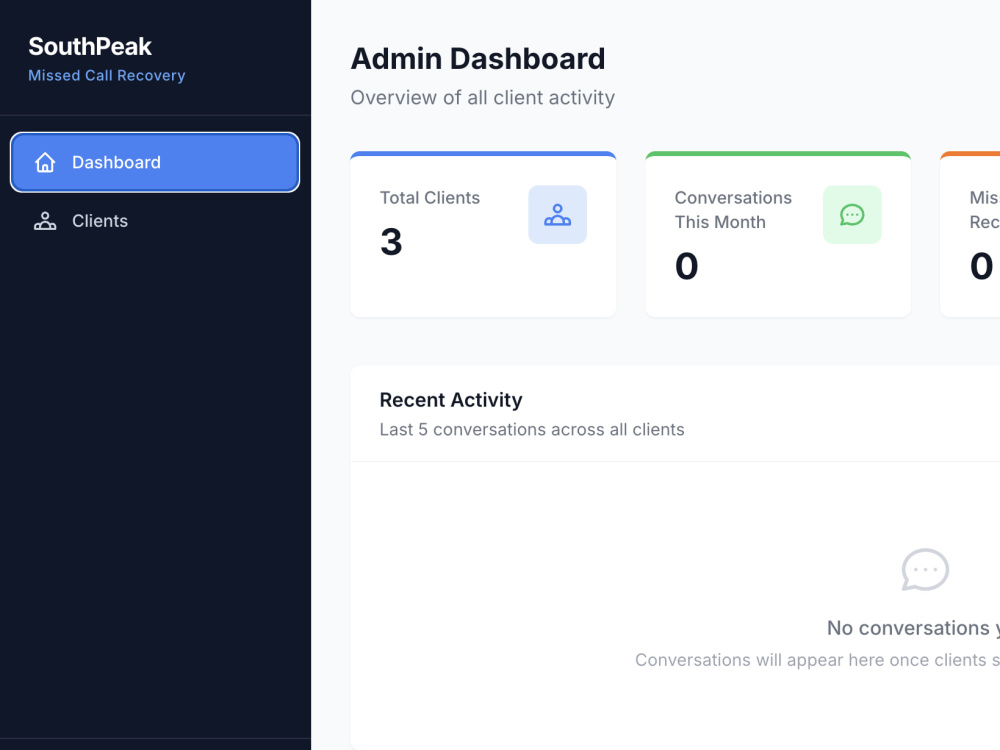The height and width of the screenshot is (750, 1000).
Task: Click 'Overview of all client activity' text
Action: pyautogui.click(x=483, y=98)
